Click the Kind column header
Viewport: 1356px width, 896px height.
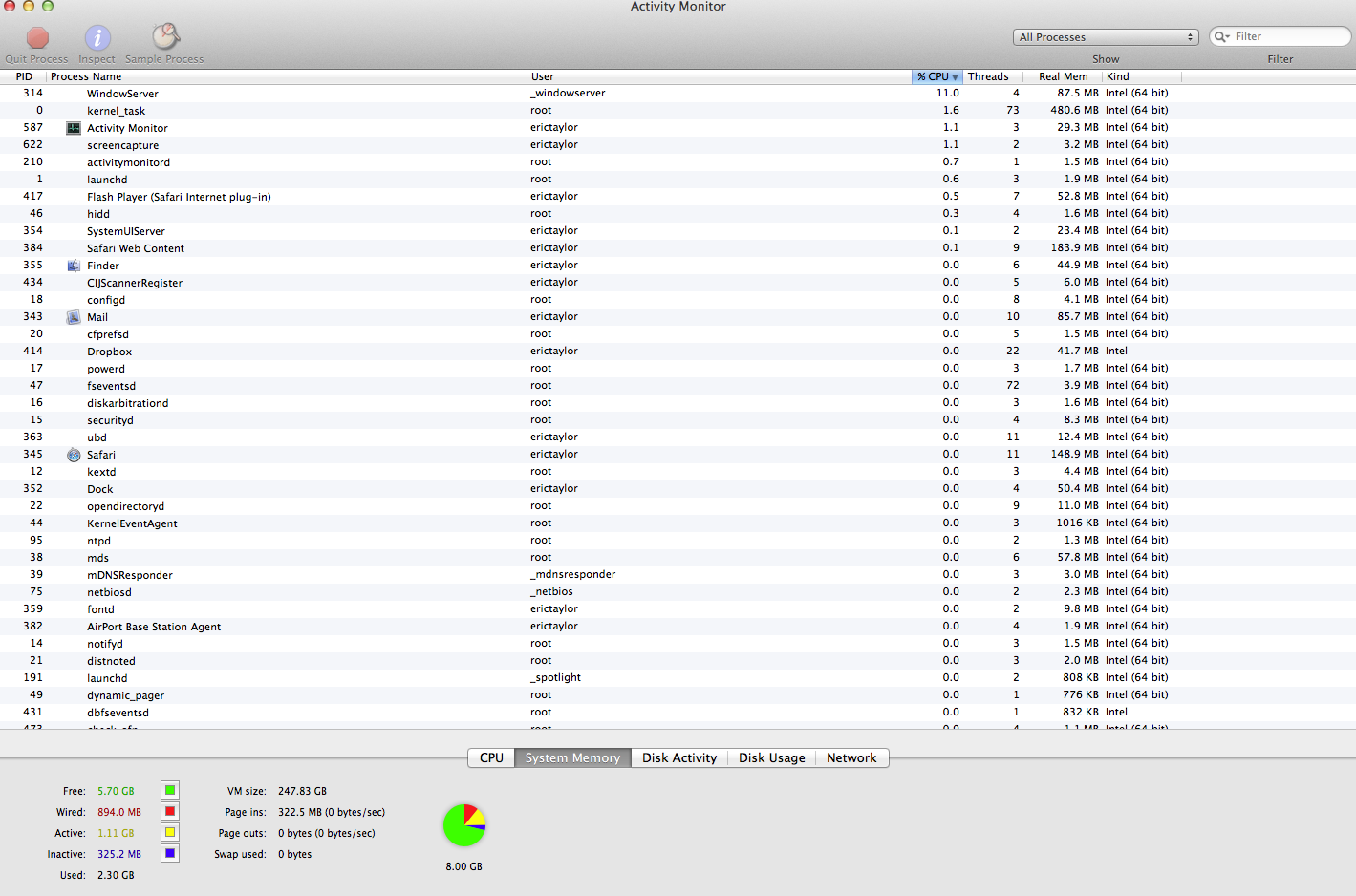coord(1142,76)
